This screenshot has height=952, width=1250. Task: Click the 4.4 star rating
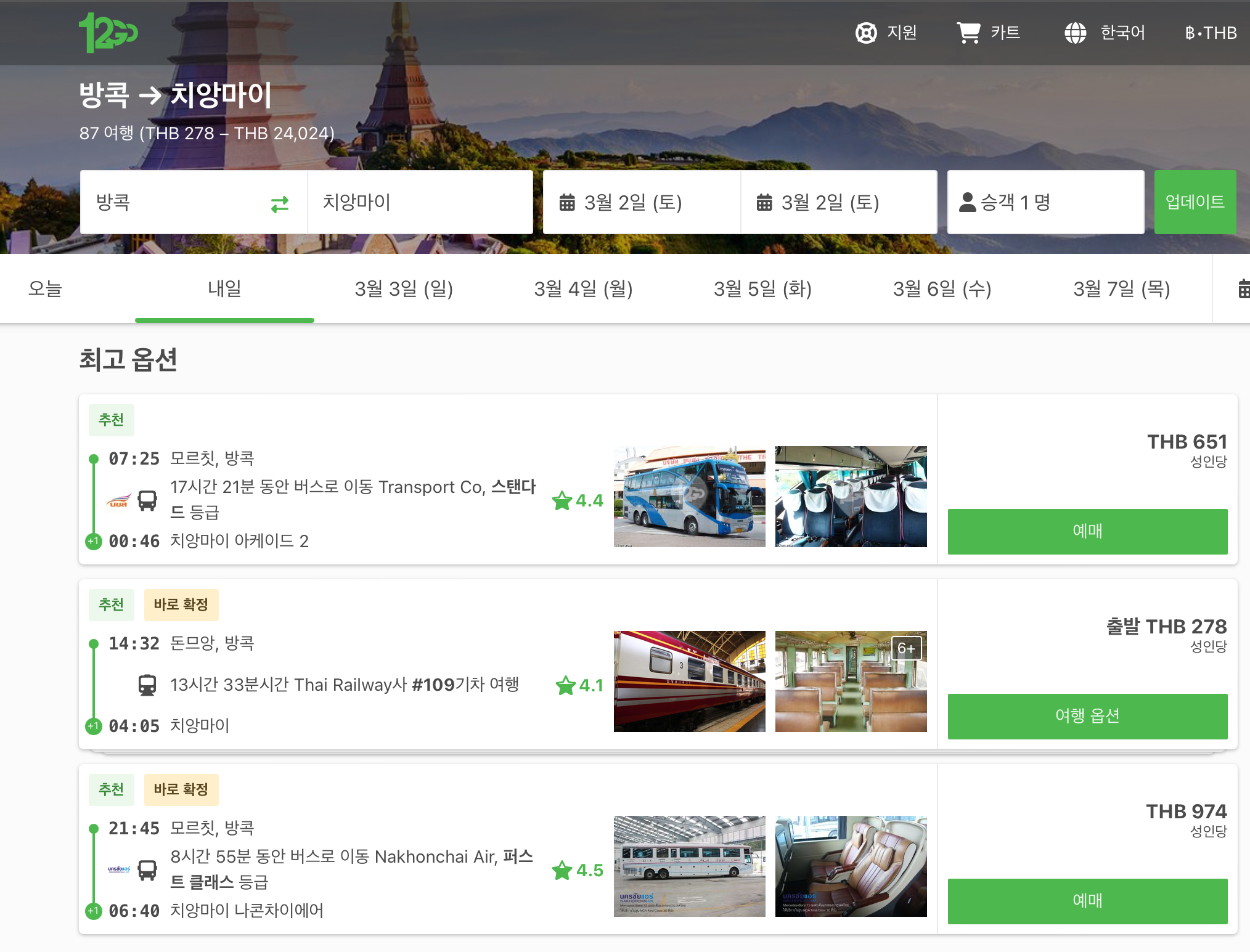click(x=578, y=500)
